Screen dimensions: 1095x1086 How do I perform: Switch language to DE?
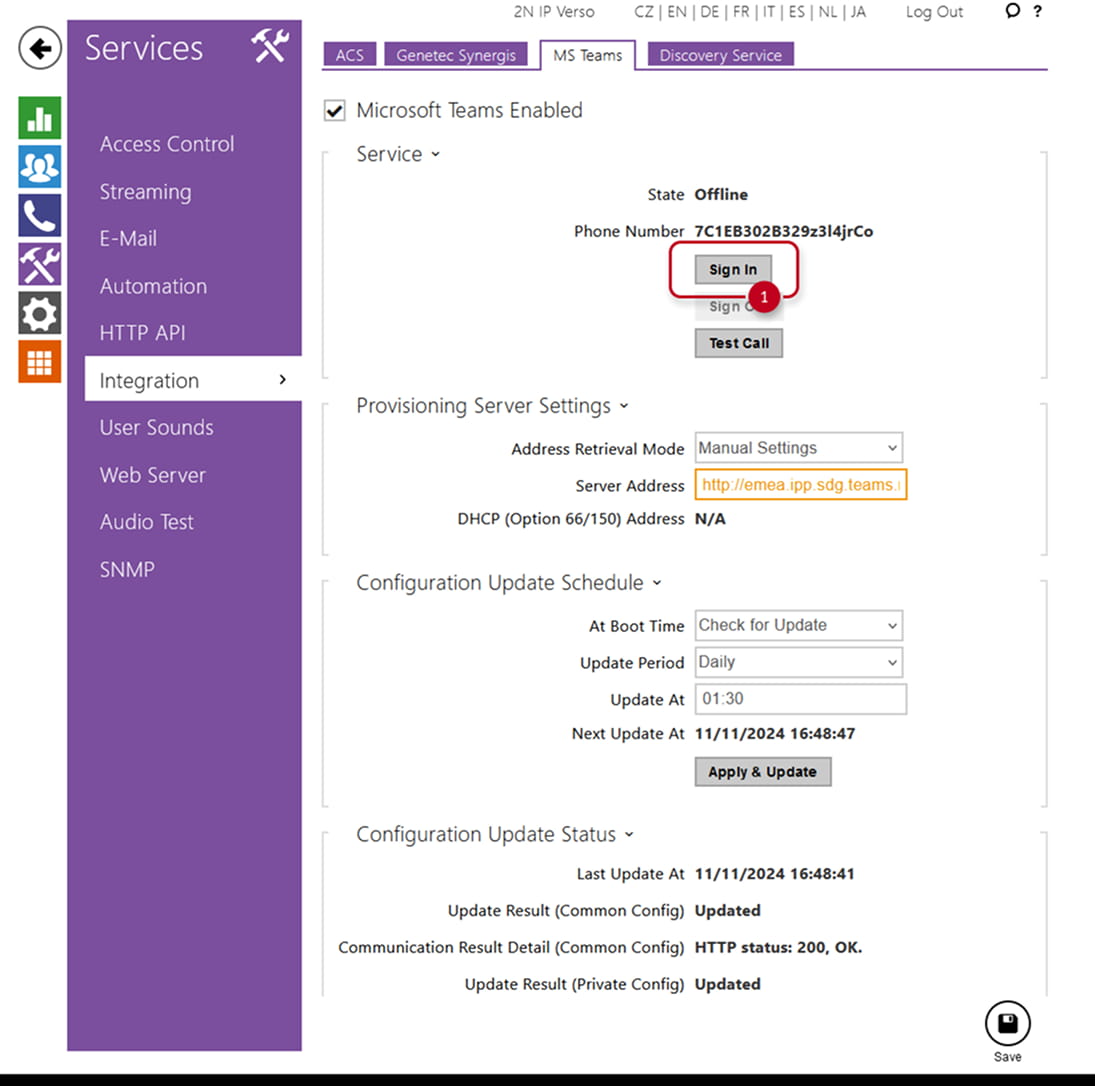[710, 12]
